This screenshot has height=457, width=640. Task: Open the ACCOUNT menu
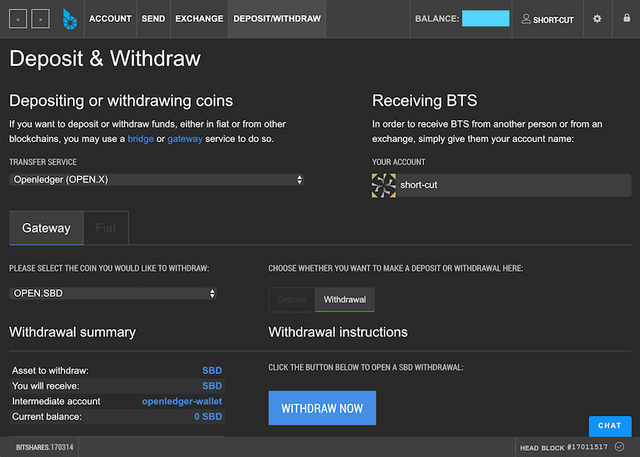coord(110,19)
